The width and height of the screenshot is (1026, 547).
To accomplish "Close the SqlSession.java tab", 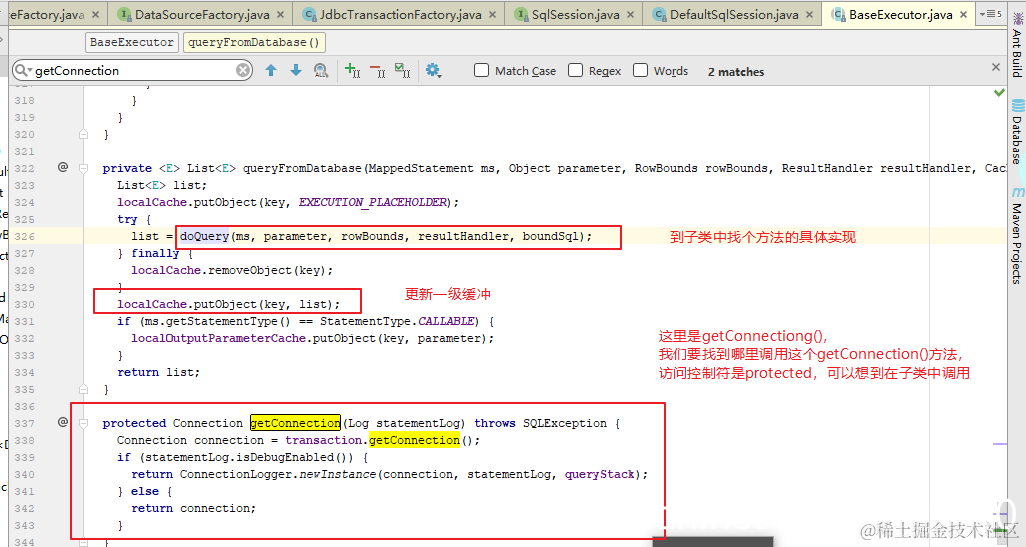I will click(x=630, y=14).
